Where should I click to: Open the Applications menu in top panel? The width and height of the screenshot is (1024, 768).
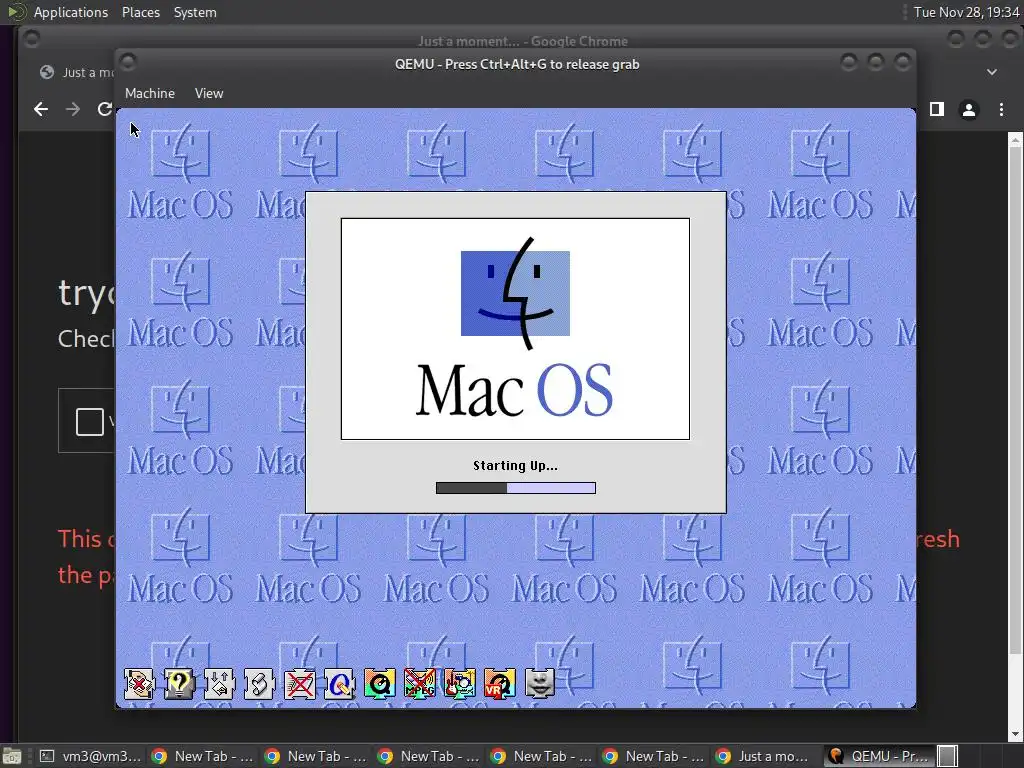tap(71, 12)
